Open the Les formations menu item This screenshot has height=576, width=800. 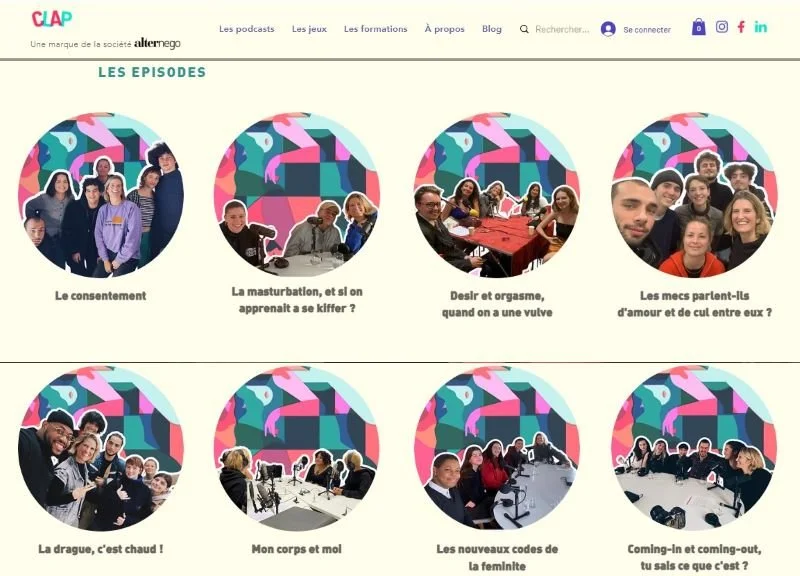[376, 29]
